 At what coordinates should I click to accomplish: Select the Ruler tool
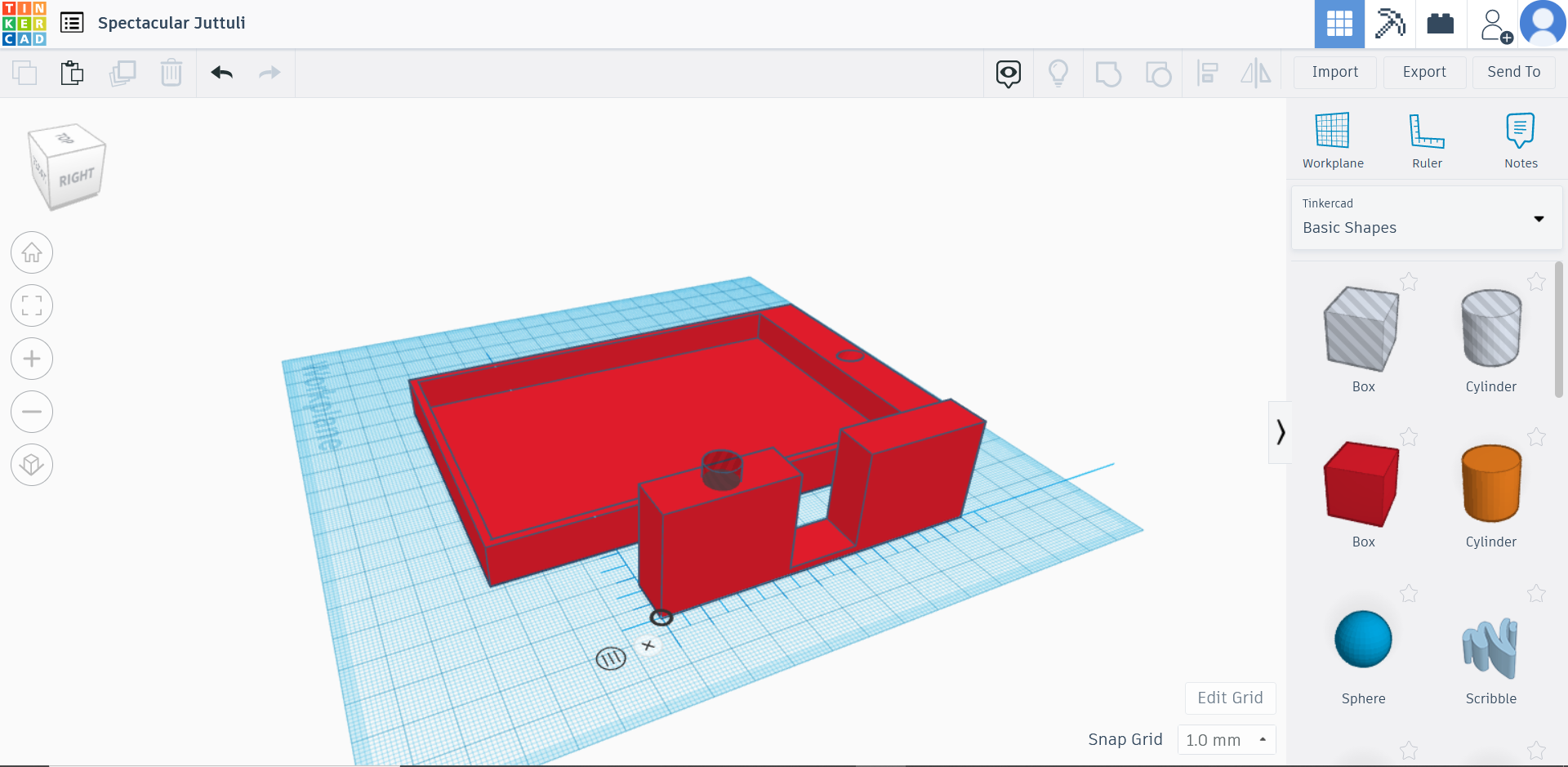(1427, 140)
